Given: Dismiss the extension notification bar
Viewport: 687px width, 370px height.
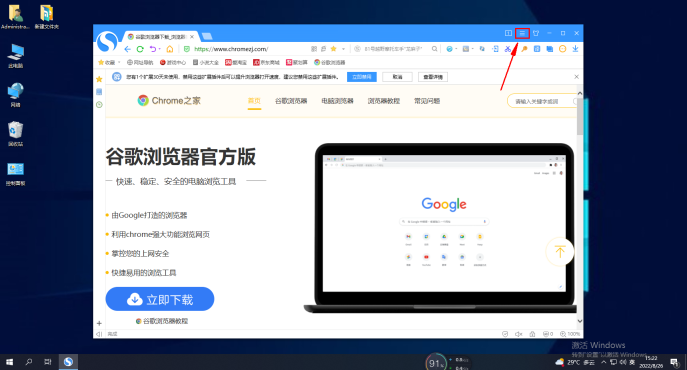Looking at the screenshot, I should point(577,77).
